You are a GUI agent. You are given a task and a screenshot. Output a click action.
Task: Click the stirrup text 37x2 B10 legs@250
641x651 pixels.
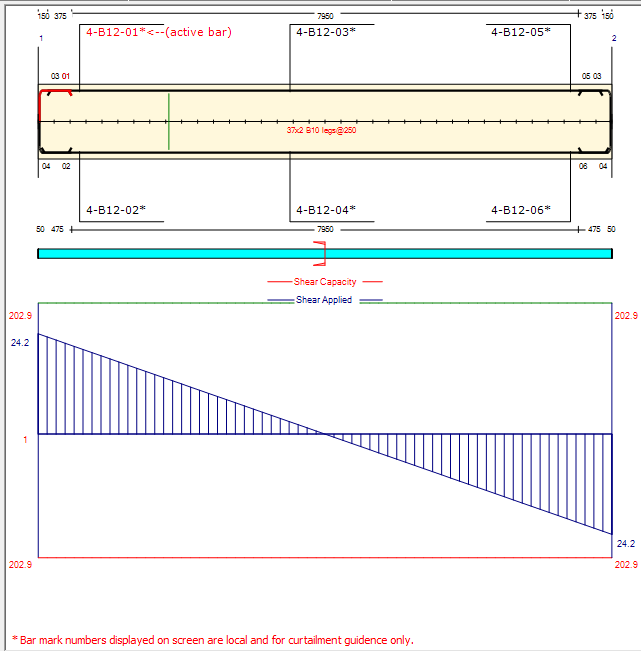[321, 130]
